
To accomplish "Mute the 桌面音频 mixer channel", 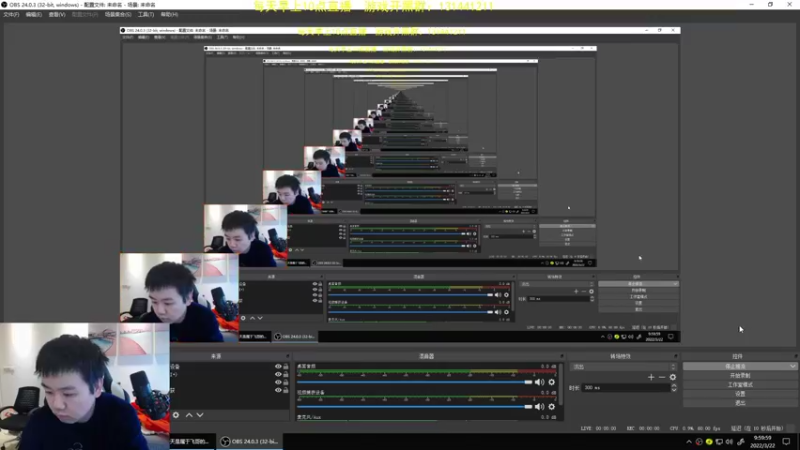I will (x=539, y=382).
